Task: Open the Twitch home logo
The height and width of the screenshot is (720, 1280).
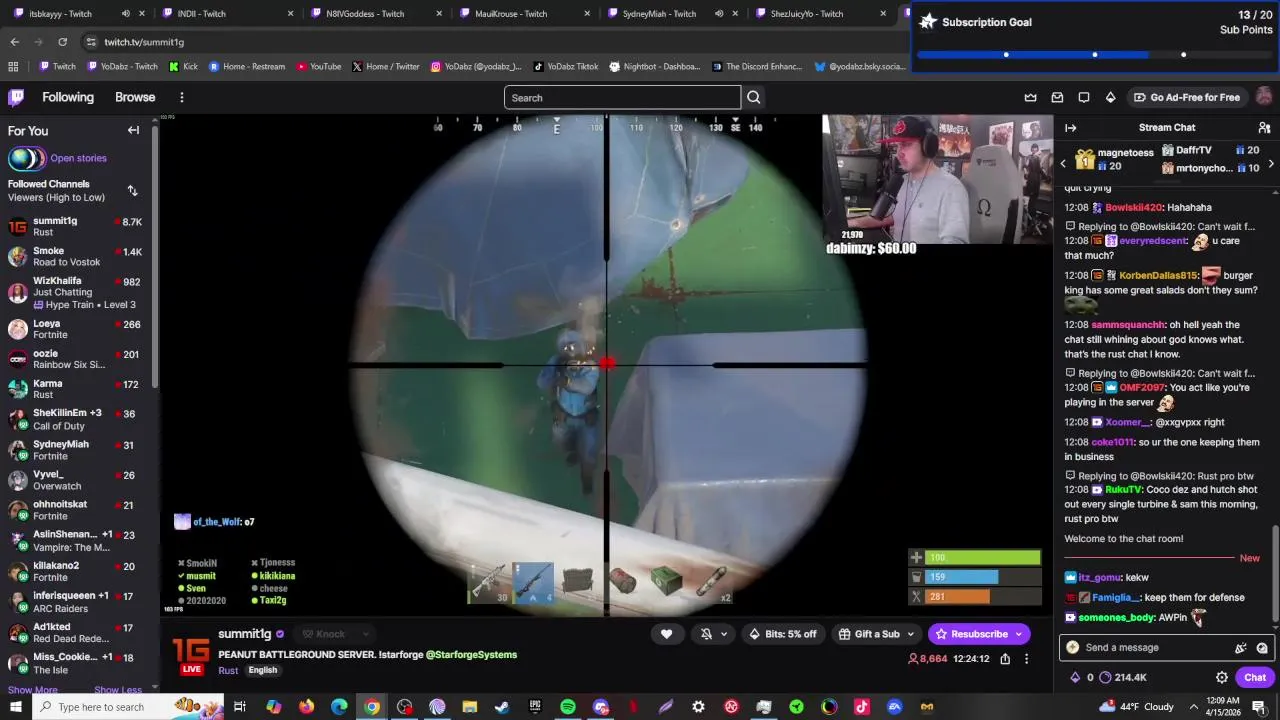Action: click(16, 97)
